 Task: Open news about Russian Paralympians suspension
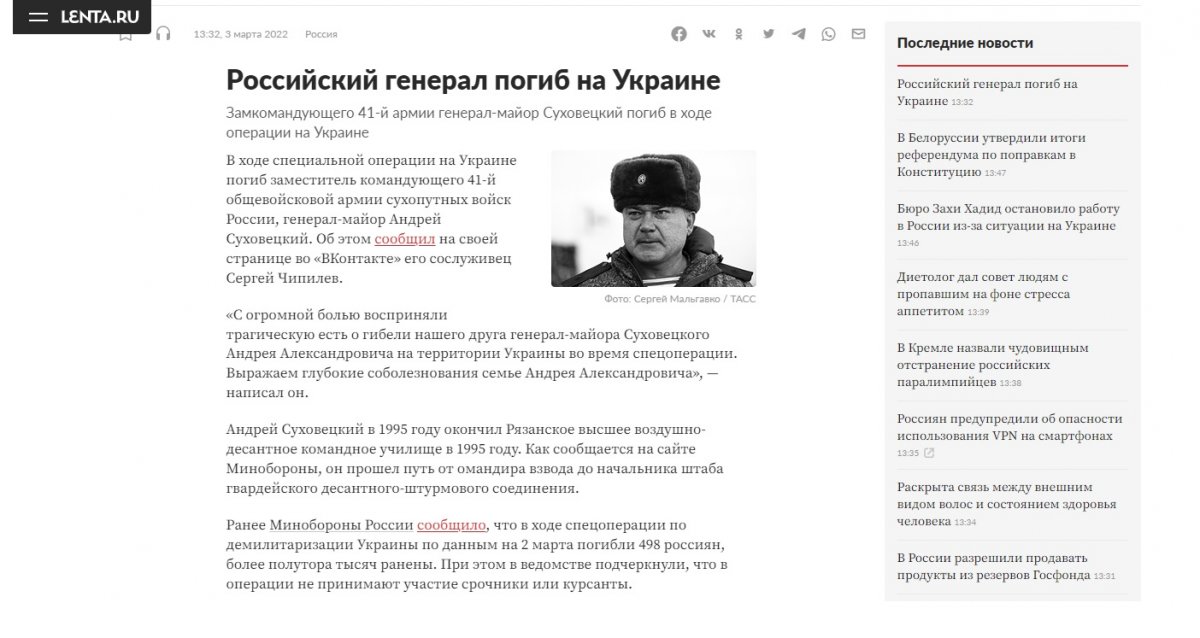992,365
